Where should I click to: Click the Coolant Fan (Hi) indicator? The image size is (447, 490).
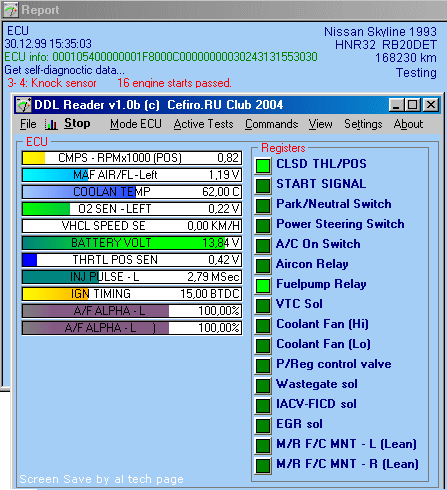[263, 326]
